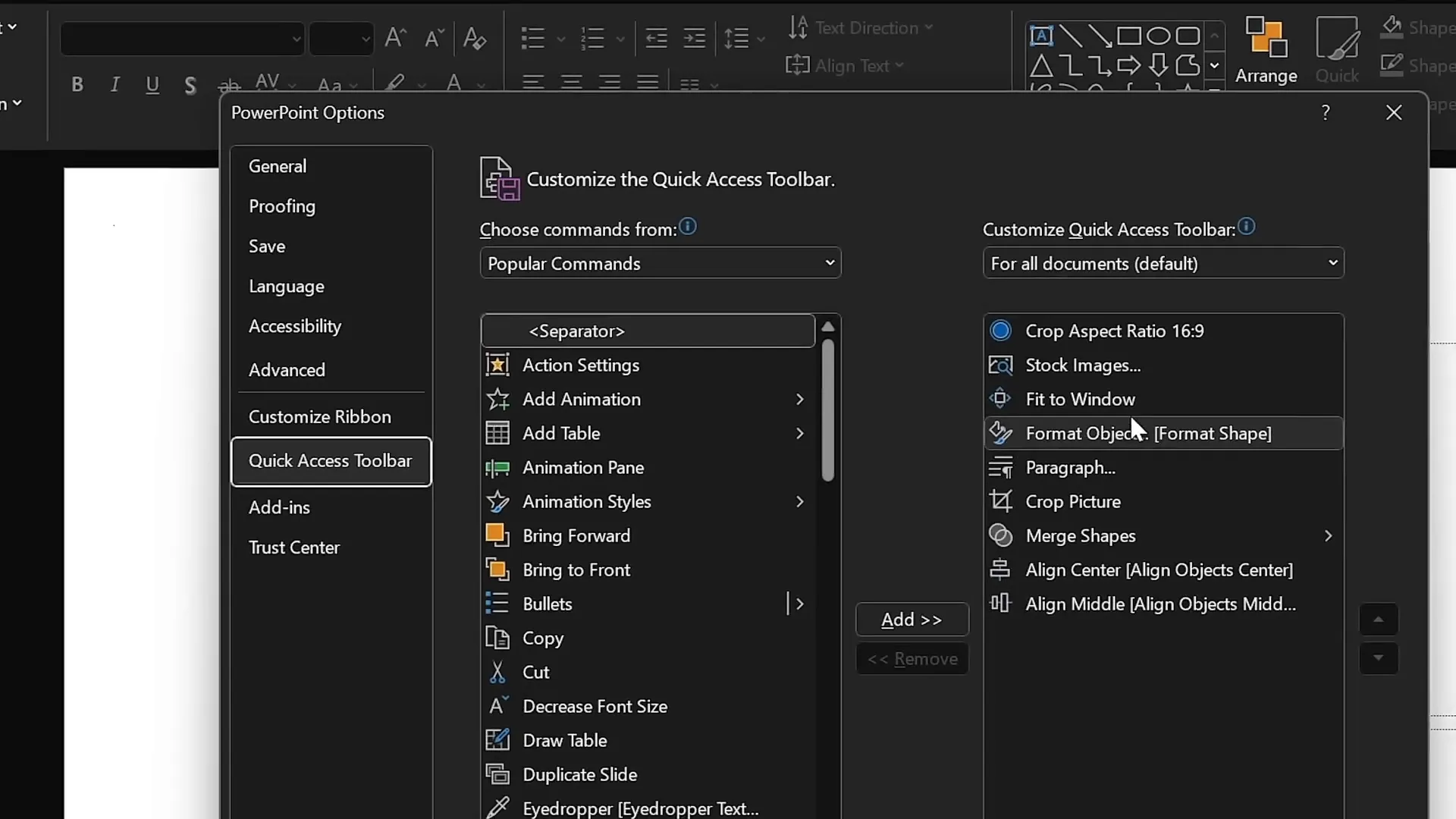1456x819 pixels.
Task: Select the Text Box shape in gallery
Action: [1041, 36]
